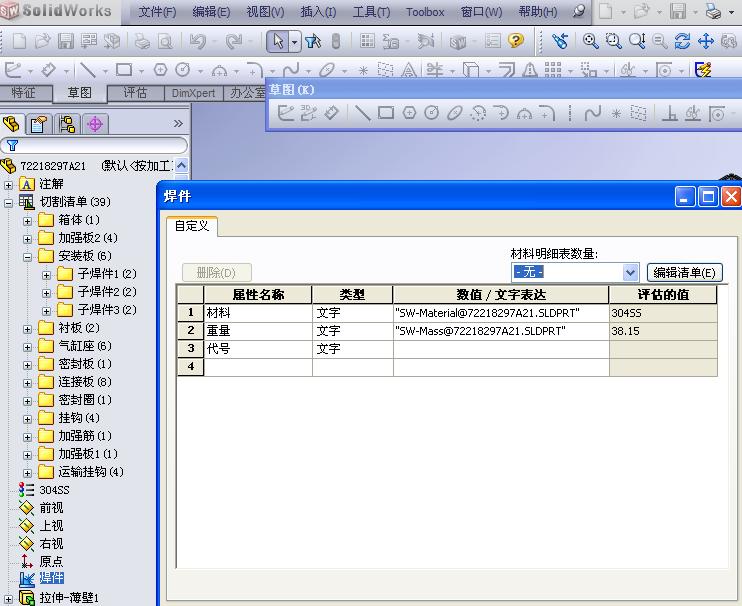Click the 编辑清单(E) button

[684, 272]
